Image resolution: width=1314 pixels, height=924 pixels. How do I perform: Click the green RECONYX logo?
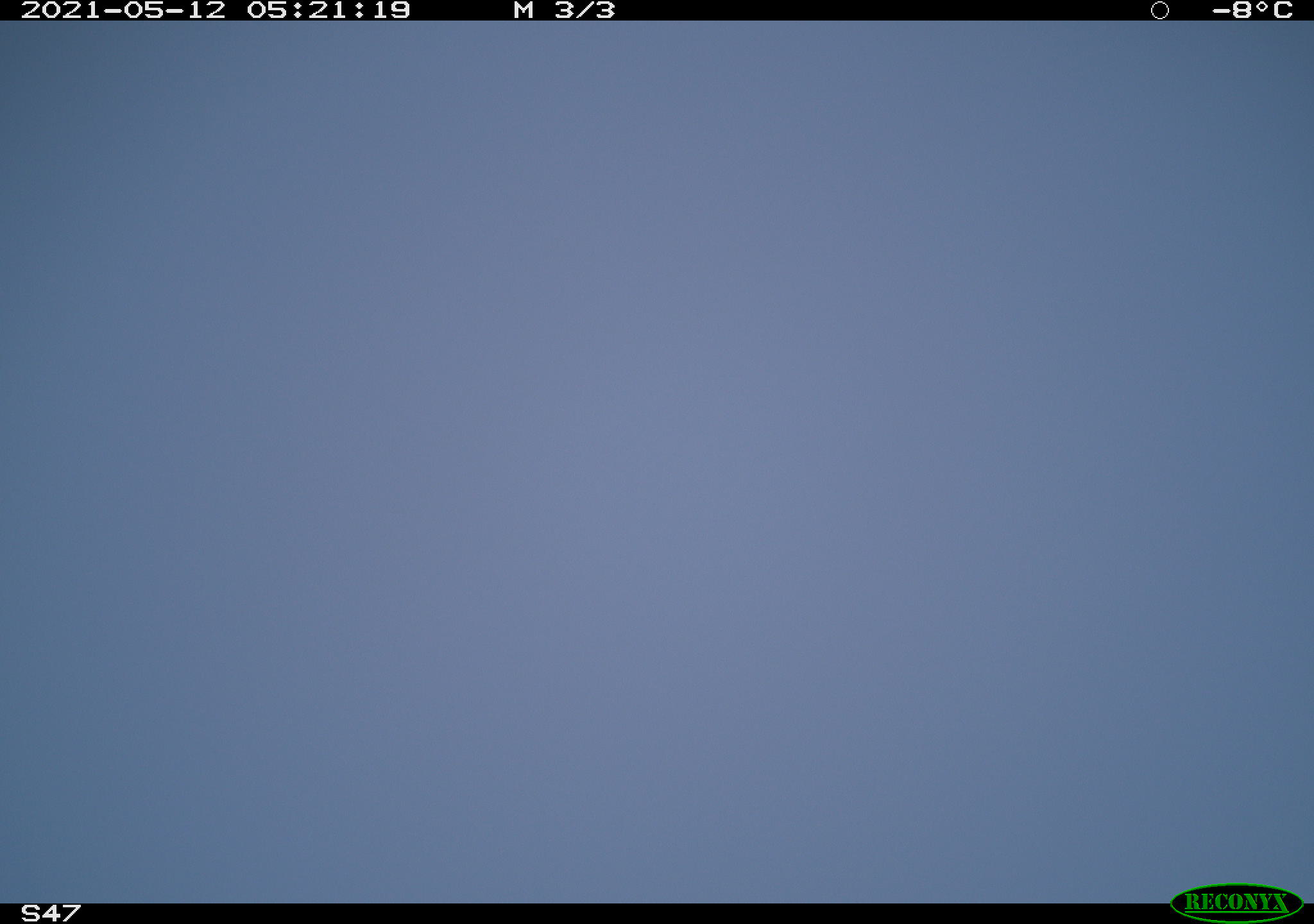[x=1236, y=903]
